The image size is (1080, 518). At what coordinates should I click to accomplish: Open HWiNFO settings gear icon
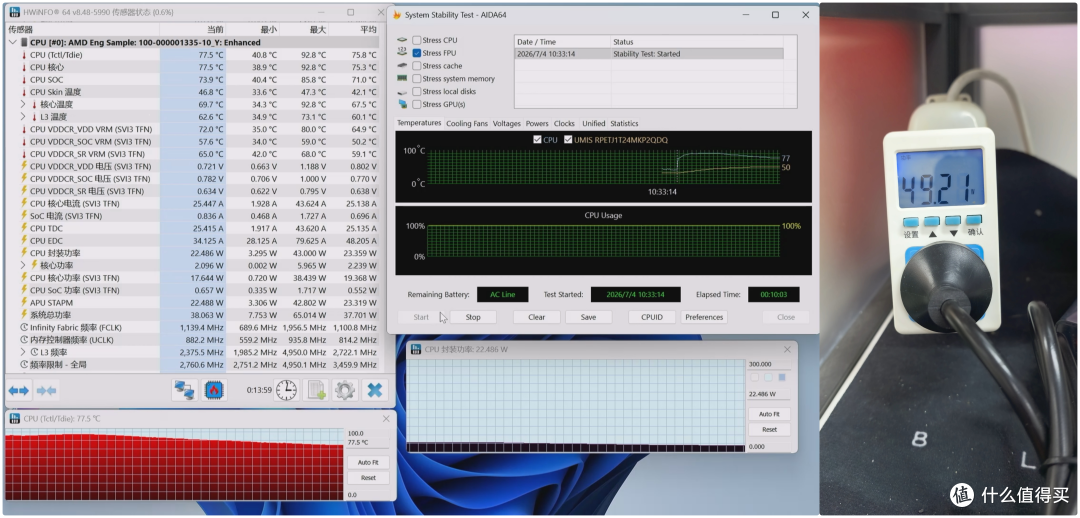[344, 391]
